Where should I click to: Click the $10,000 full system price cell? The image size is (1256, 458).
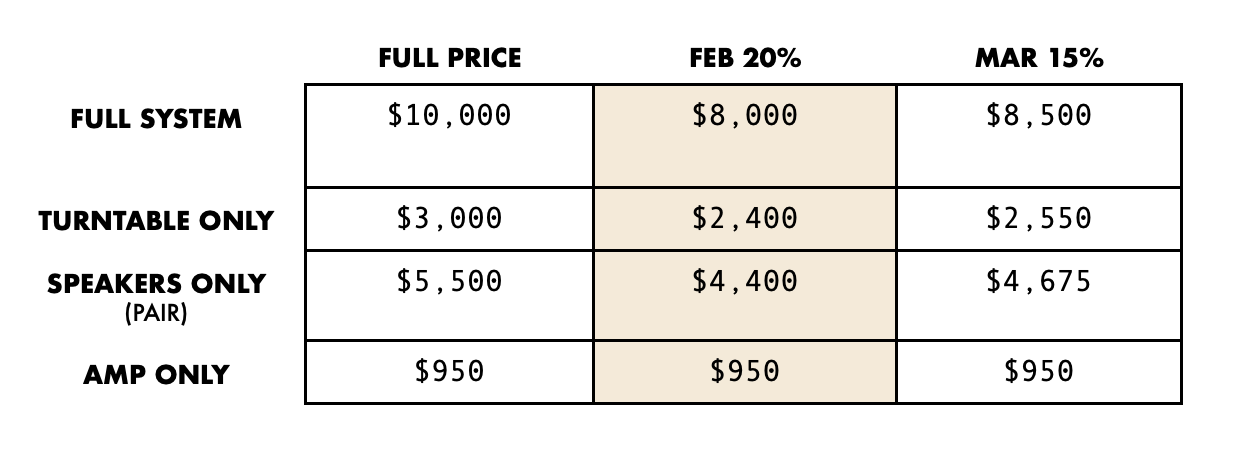449,116
